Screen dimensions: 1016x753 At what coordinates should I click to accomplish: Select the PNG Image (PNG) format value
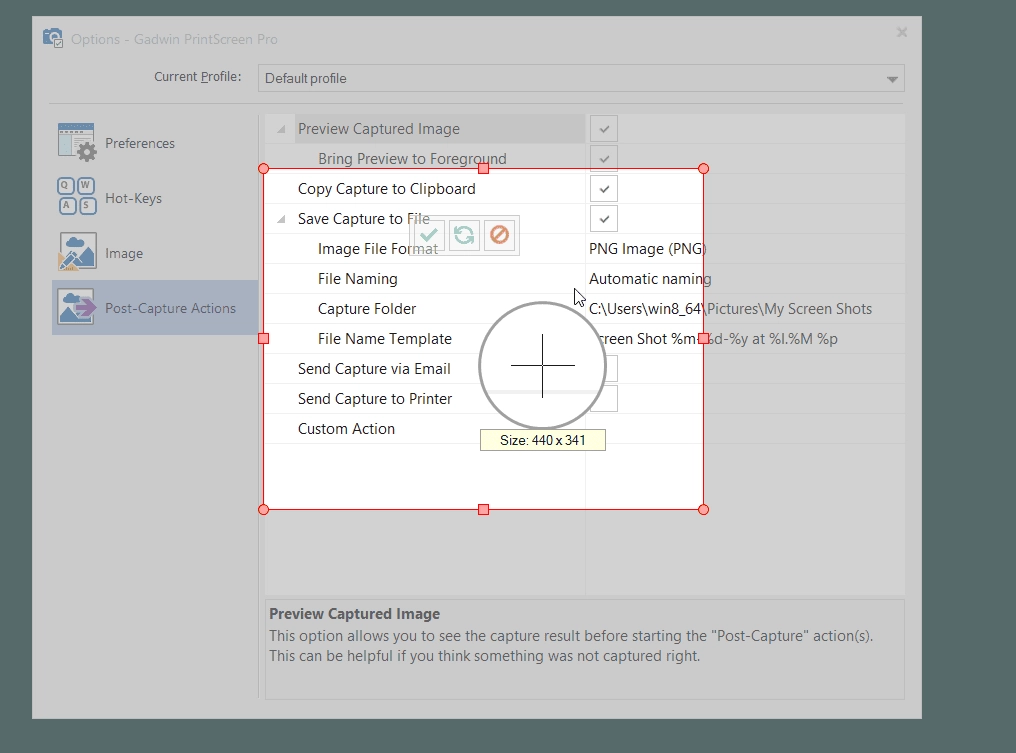647,249
